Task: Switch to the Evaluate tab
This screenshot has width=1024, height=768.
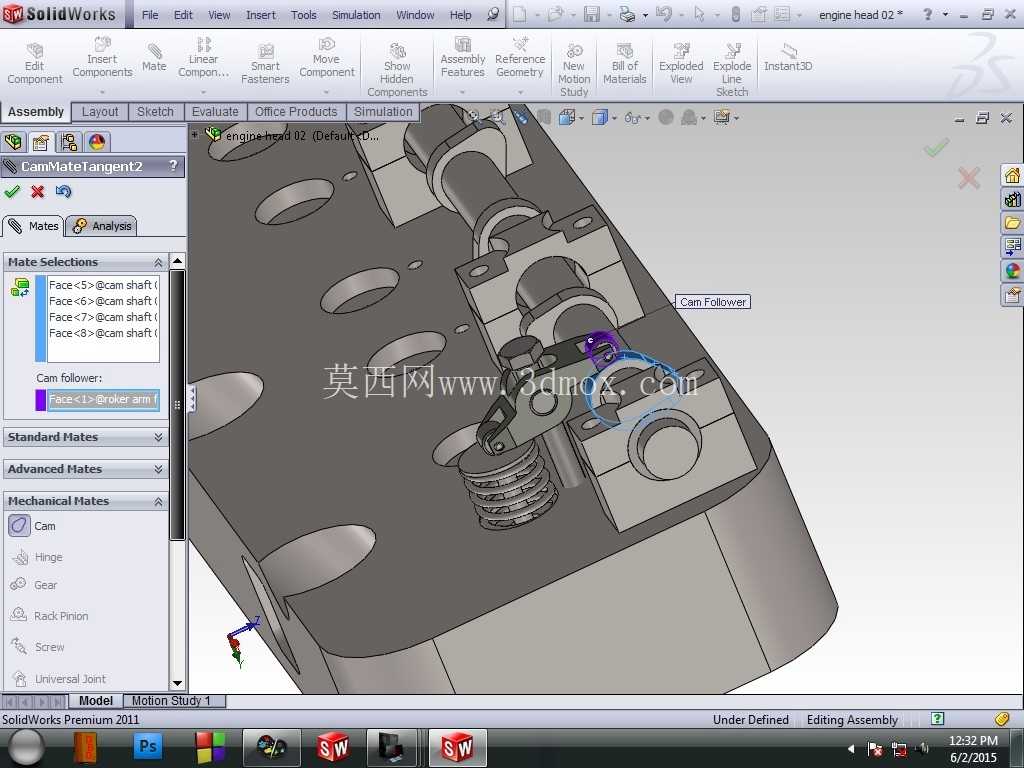Action: [215, 112]
